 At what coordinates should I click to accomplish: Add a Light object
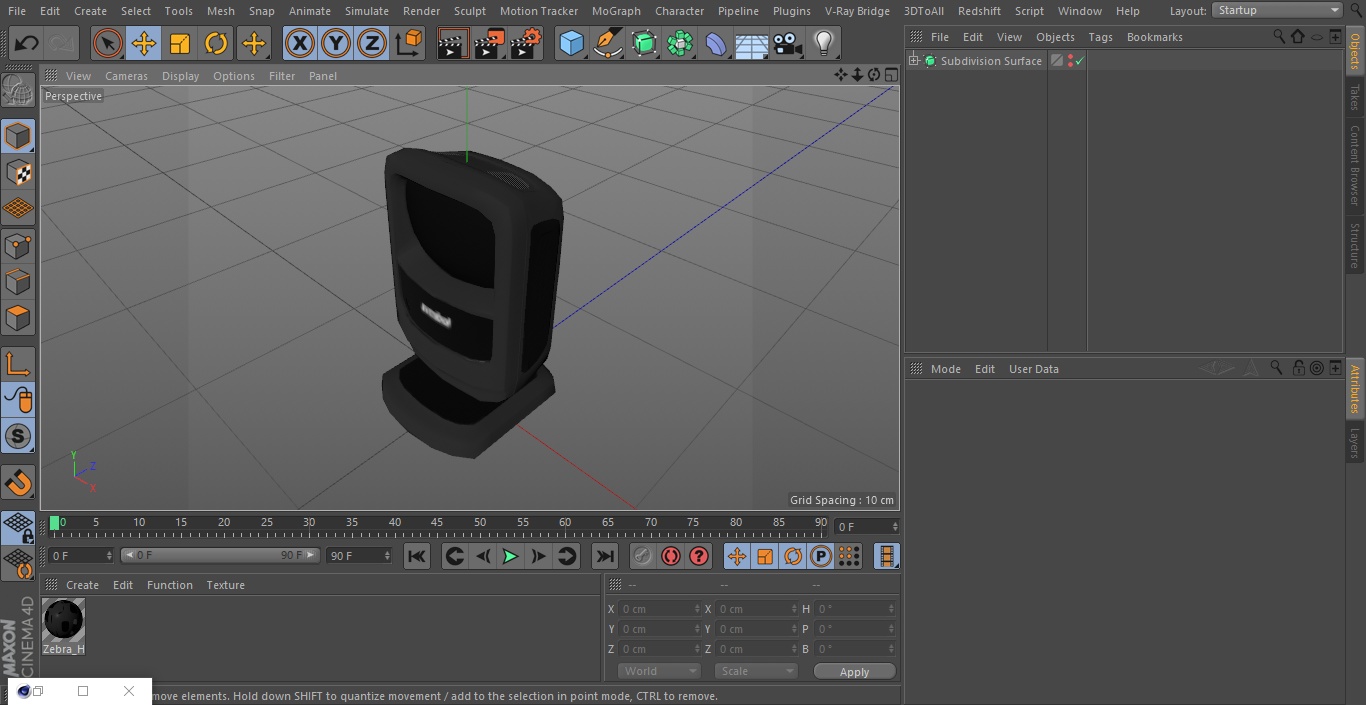tap(824, 43)
